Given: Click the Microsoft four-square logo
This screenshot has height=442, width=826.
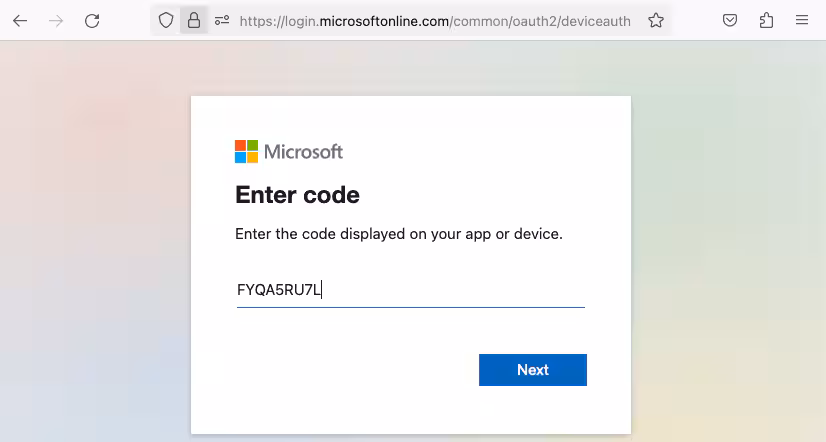Looking at the screenshot, I should click(246, 151).
